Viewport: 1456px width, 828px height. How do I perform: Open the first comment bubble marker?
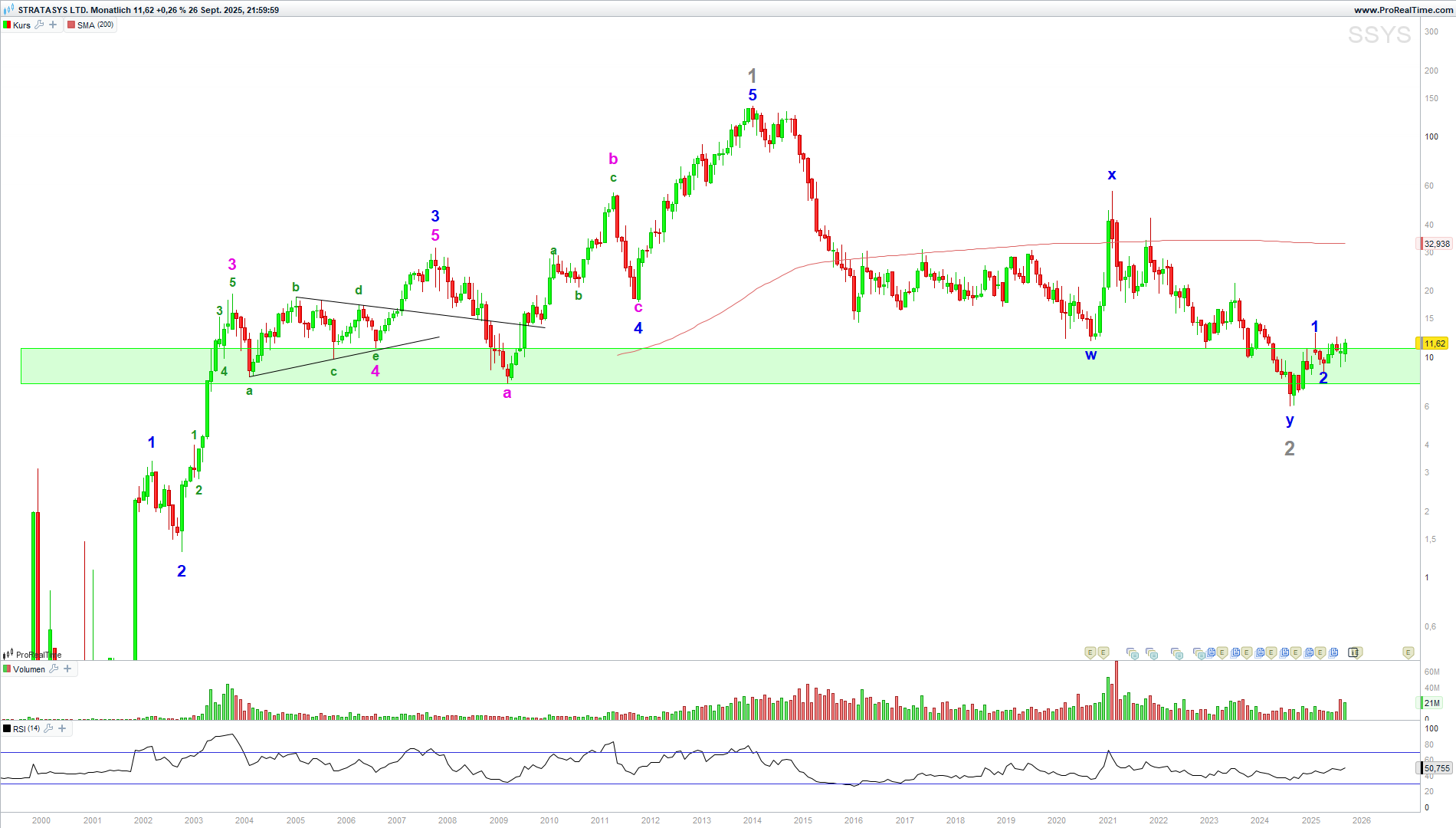pos(1132,653)
